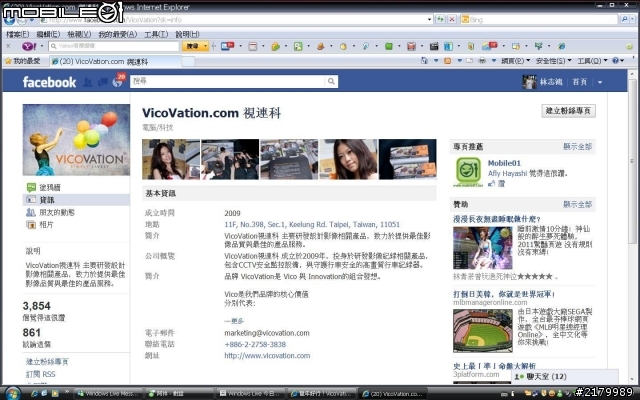This screenshot has height=400, width=640.
Task: Open the Windows Start orb
Action: 12,393
